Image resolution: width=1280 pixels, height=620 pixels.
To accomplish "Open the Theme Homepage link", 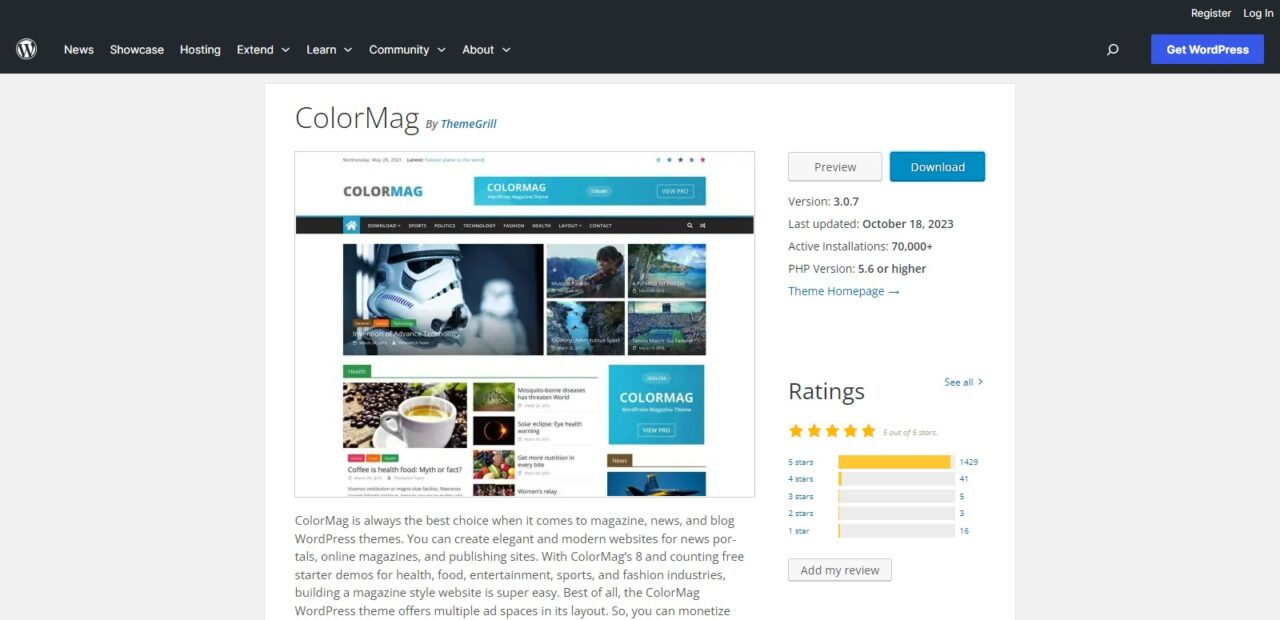I will click(x=844, y=291).
